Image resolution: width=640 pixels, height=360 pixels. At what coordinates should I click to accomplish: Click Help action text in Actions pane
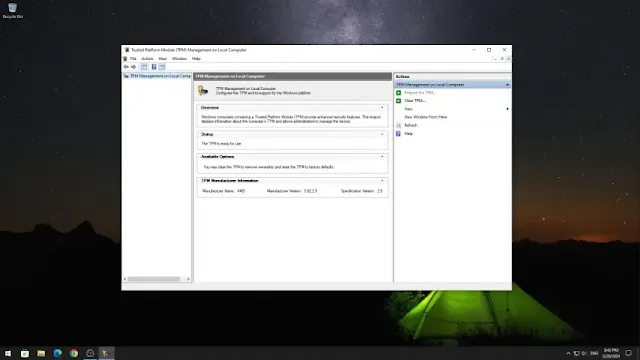pos(408,134)
